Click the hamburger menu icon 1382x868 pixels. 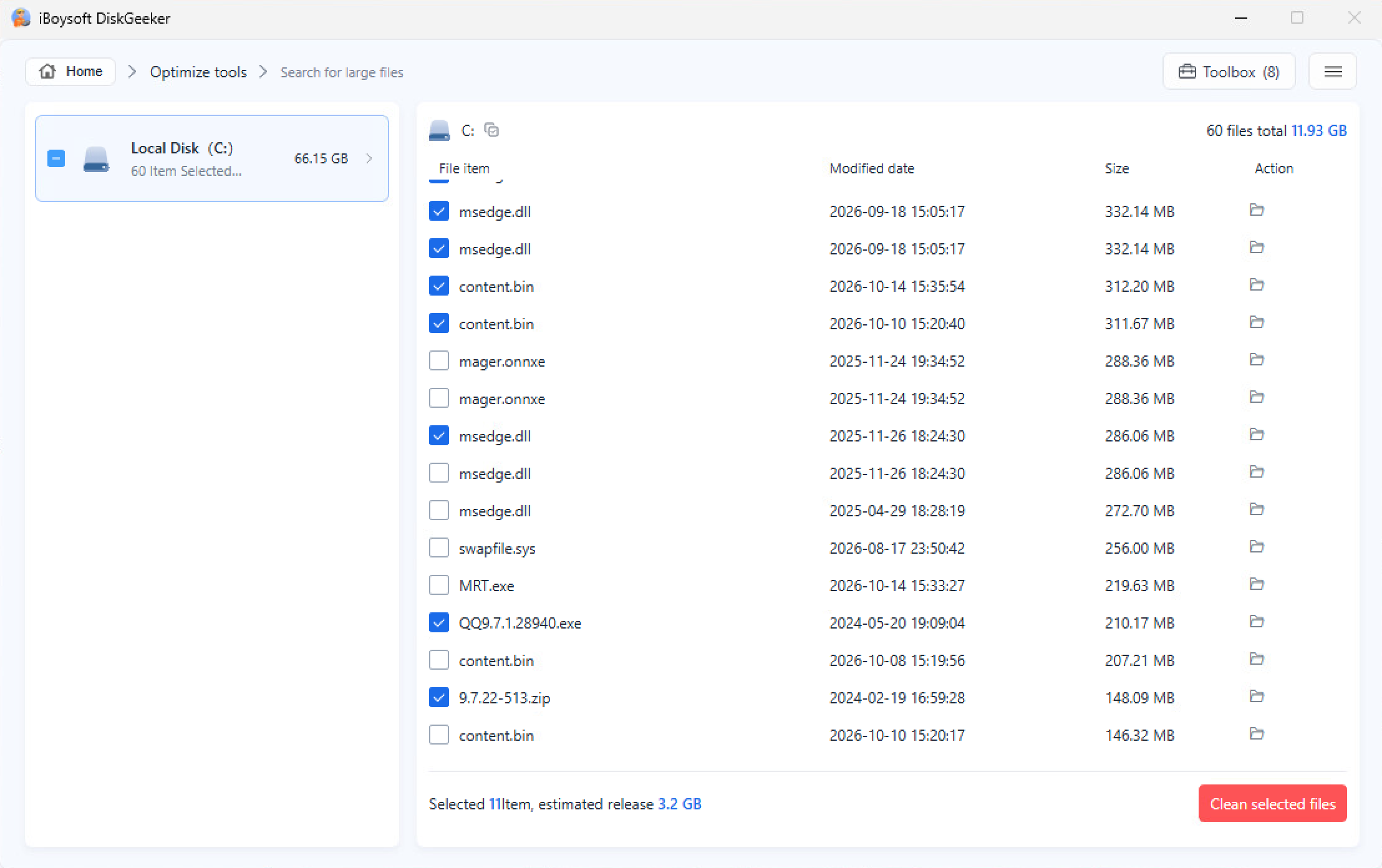pos(1333,72)
